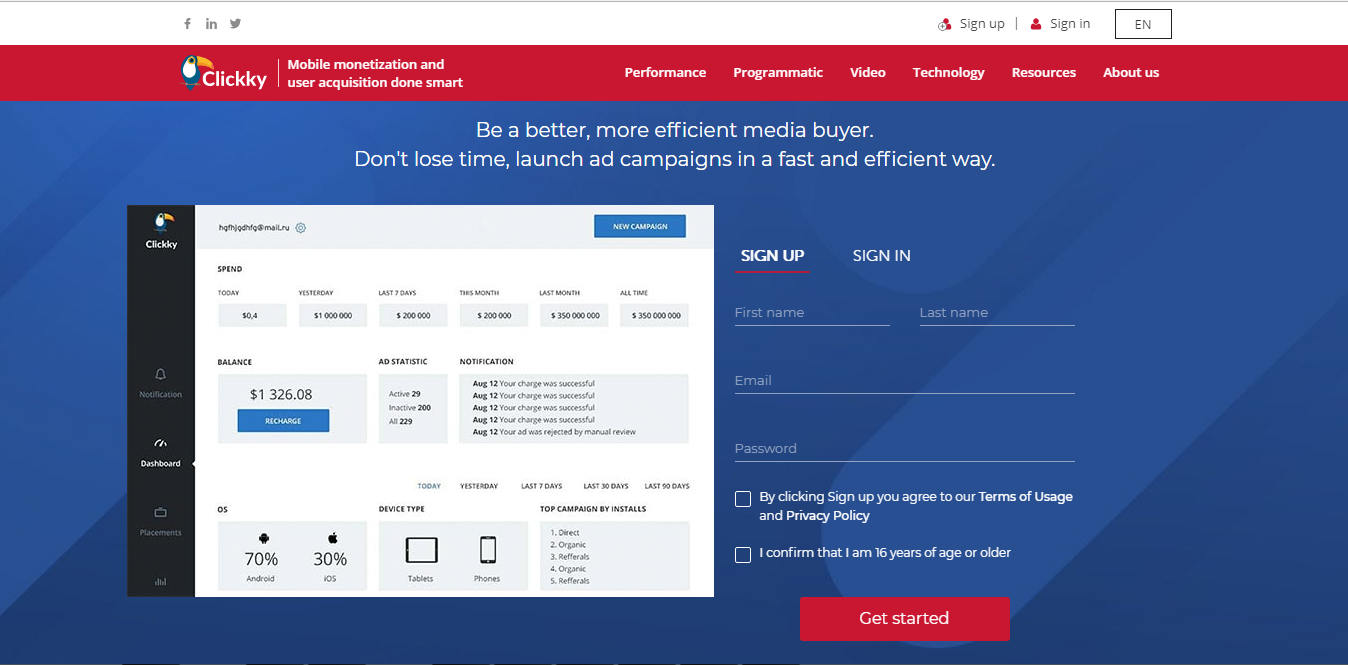Click the Sign up user-plus icon

[x=945, y=24]
